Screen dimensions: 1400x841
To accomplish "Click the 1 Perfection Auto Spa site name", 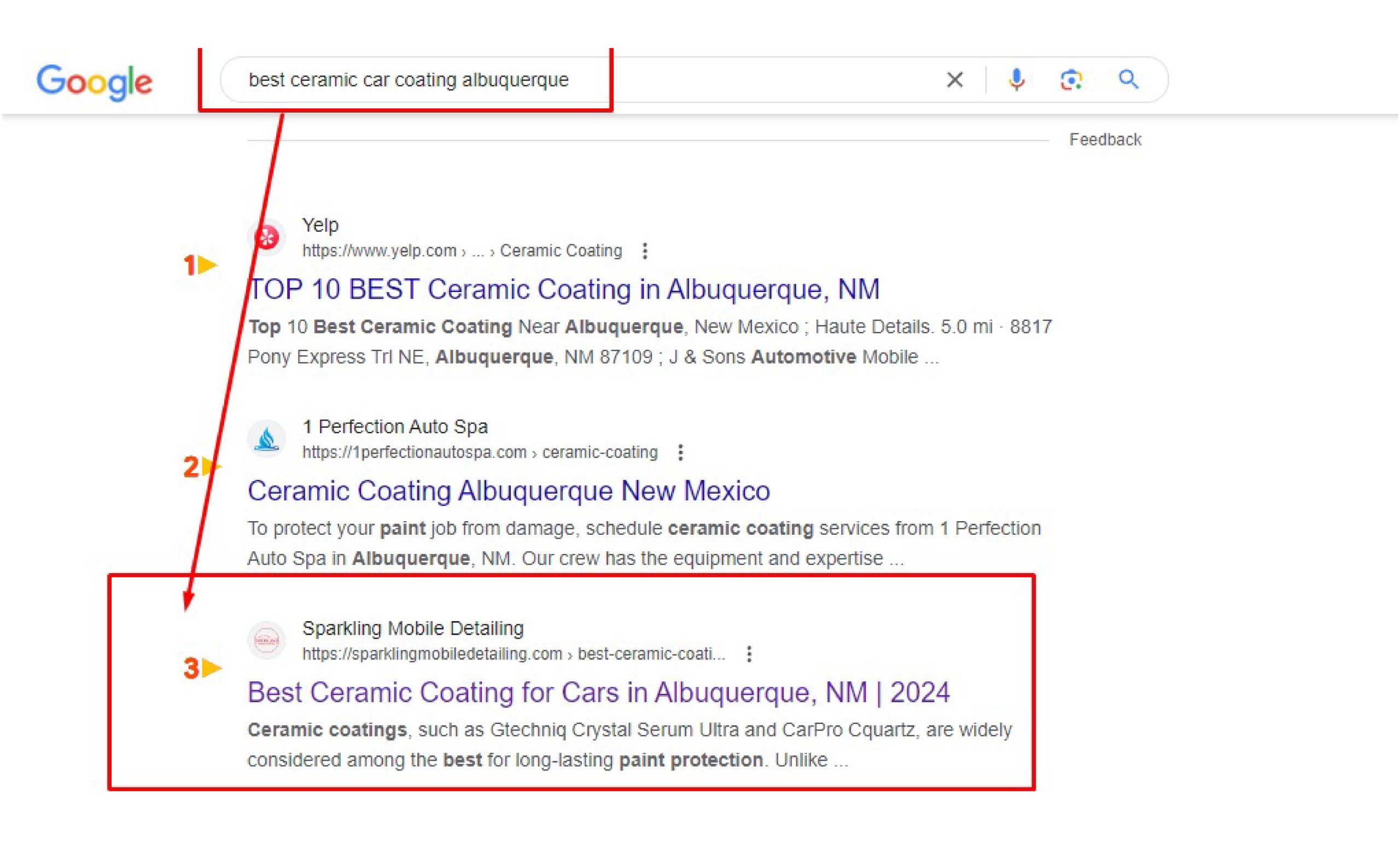I will tap(395, 427).
